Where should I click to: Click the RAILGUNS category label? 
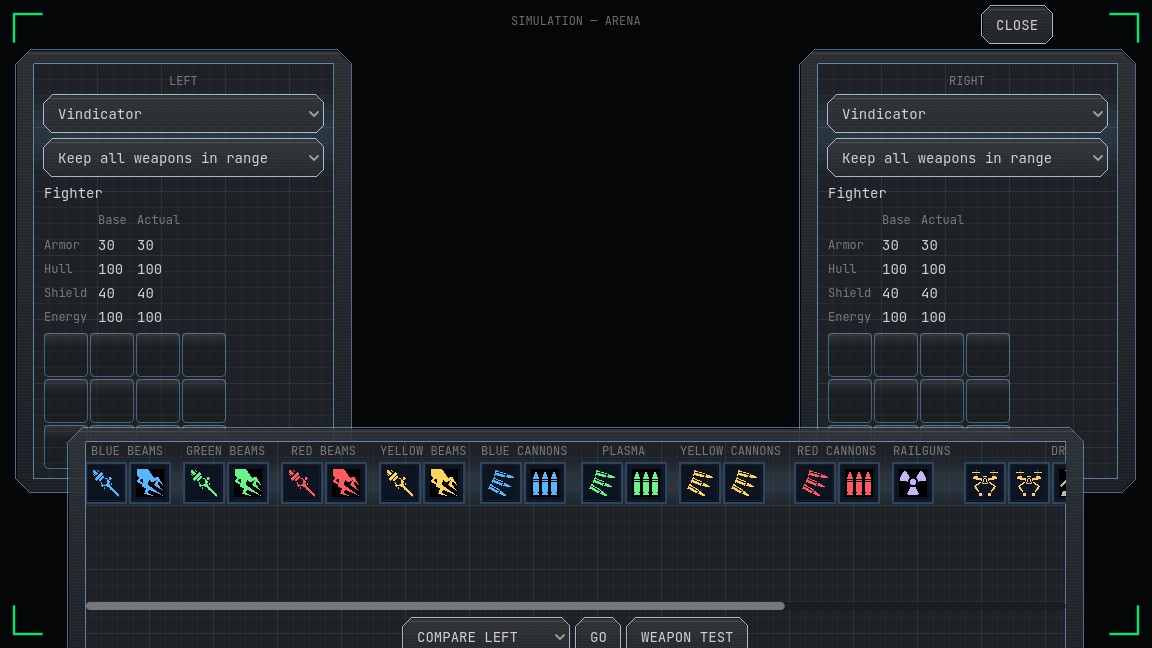pos(921,451)
